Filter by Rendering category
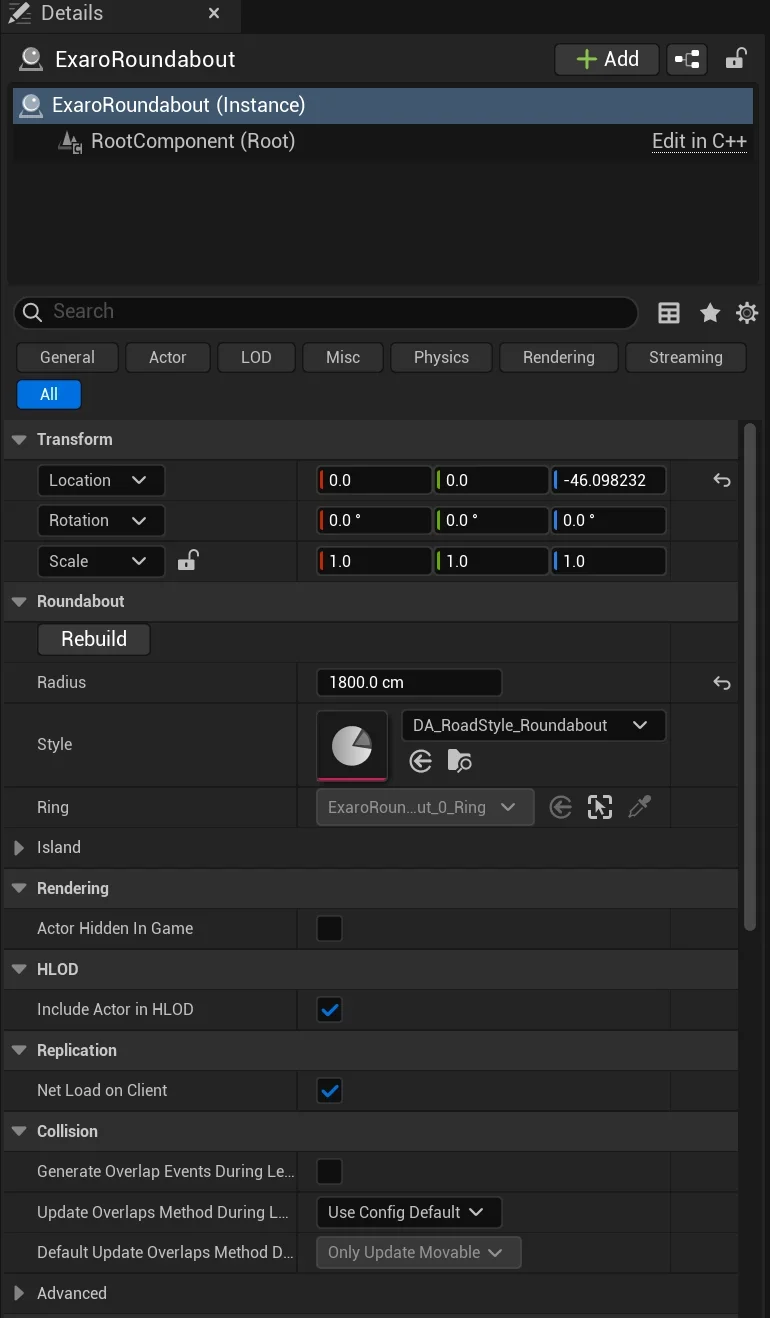Screen dimensions: 770x1318 click(559, 357)
